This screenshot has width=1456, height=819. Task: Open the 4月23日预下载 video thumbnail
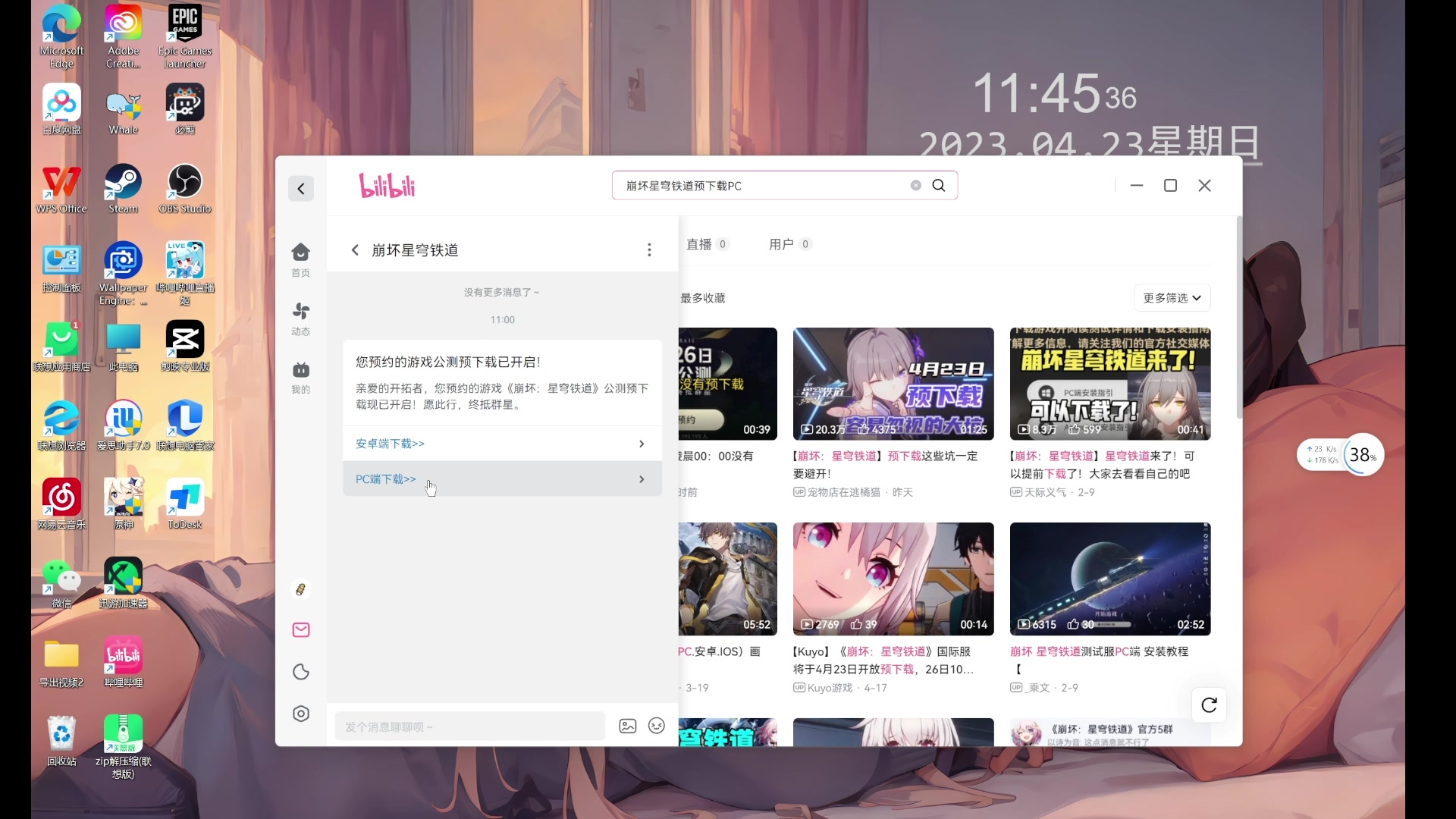click(893, 384)
